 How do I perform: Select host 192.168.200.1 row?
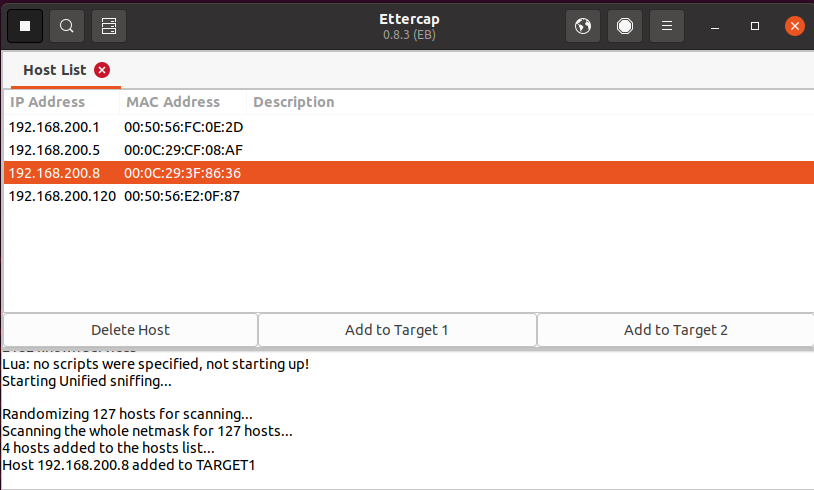coord(60,127)
